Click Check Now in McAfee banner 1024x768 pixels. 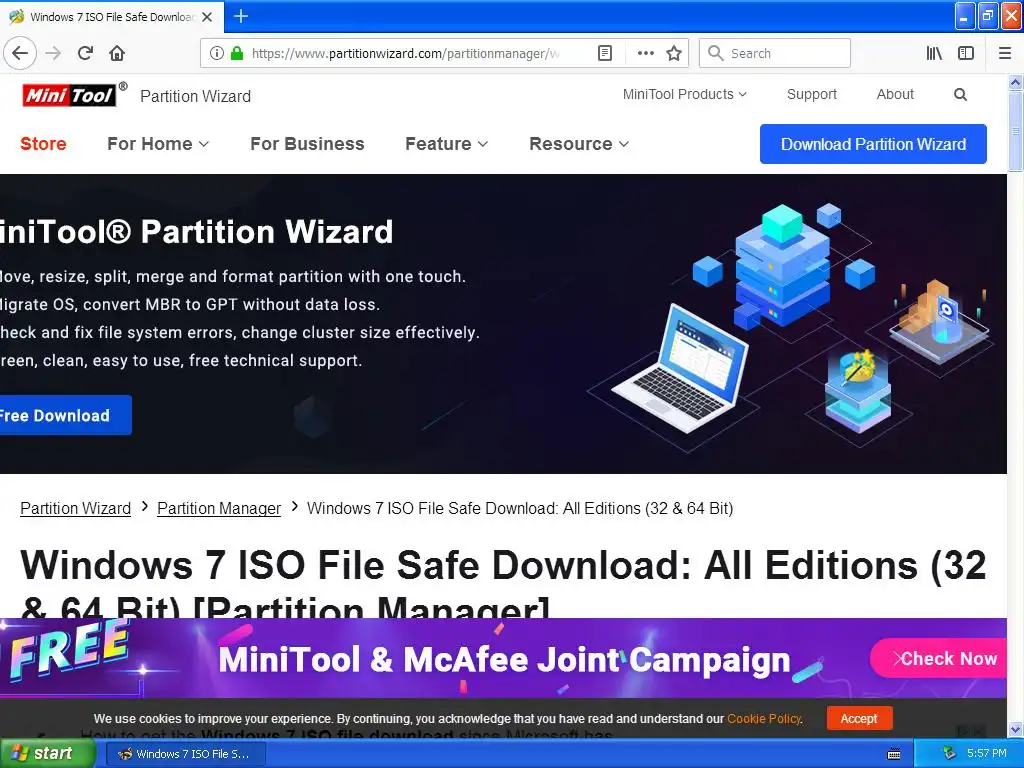click(940, 658)
